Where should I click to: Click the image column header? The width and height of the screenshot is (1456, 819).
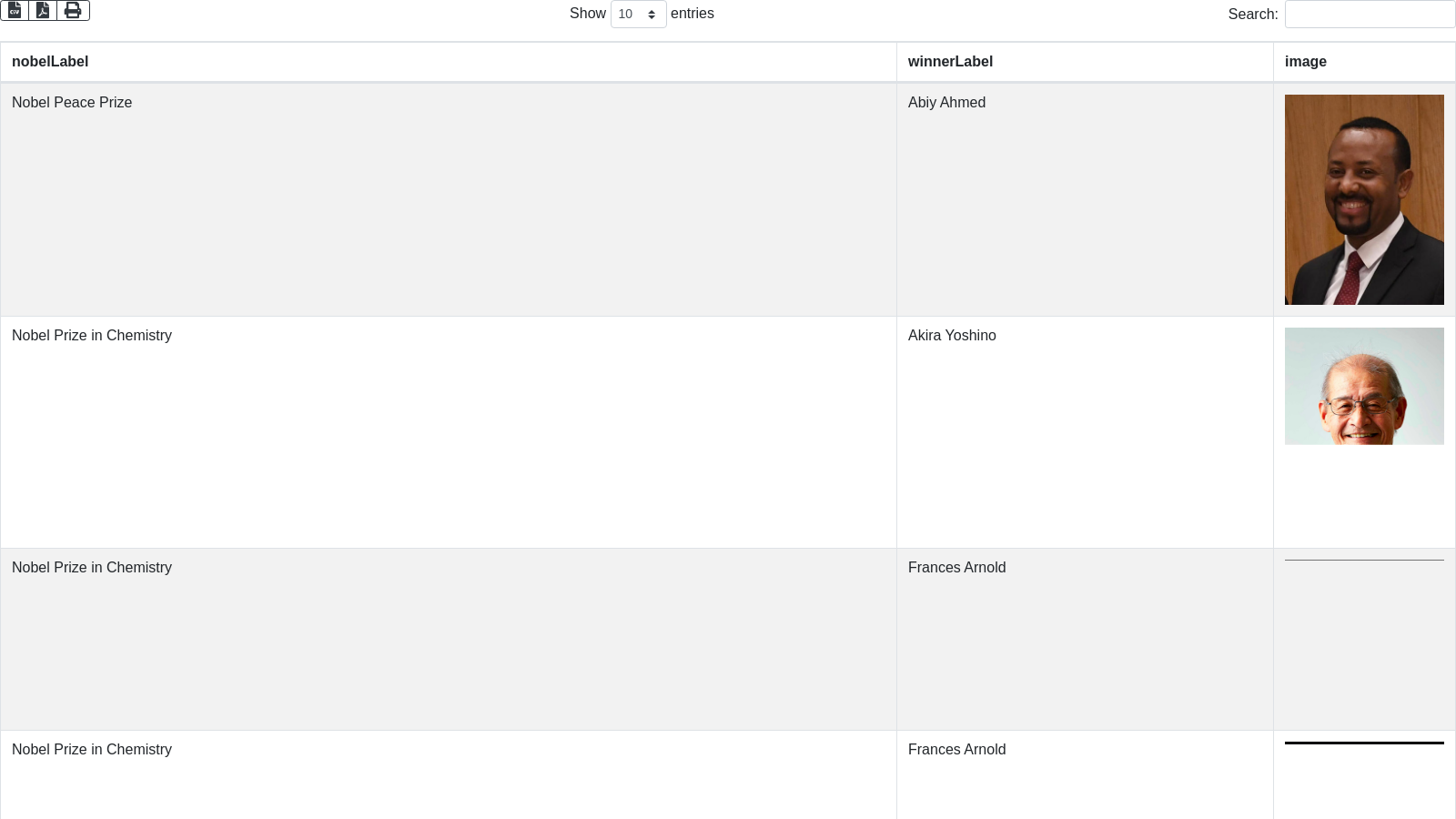[1305, 62]
